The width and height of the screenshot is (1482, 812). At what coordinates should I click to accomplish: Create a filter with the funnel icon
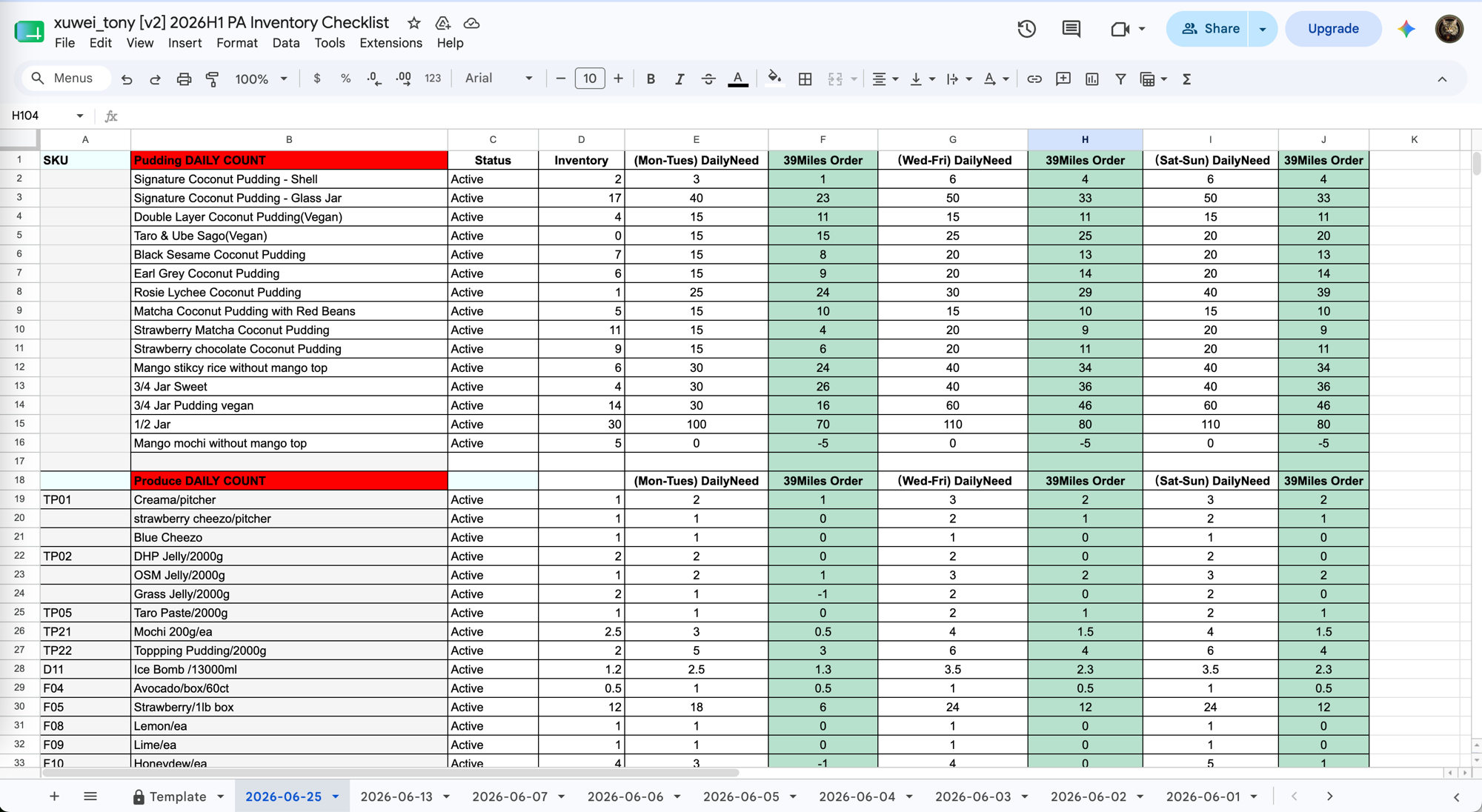tap(1120, 79)
